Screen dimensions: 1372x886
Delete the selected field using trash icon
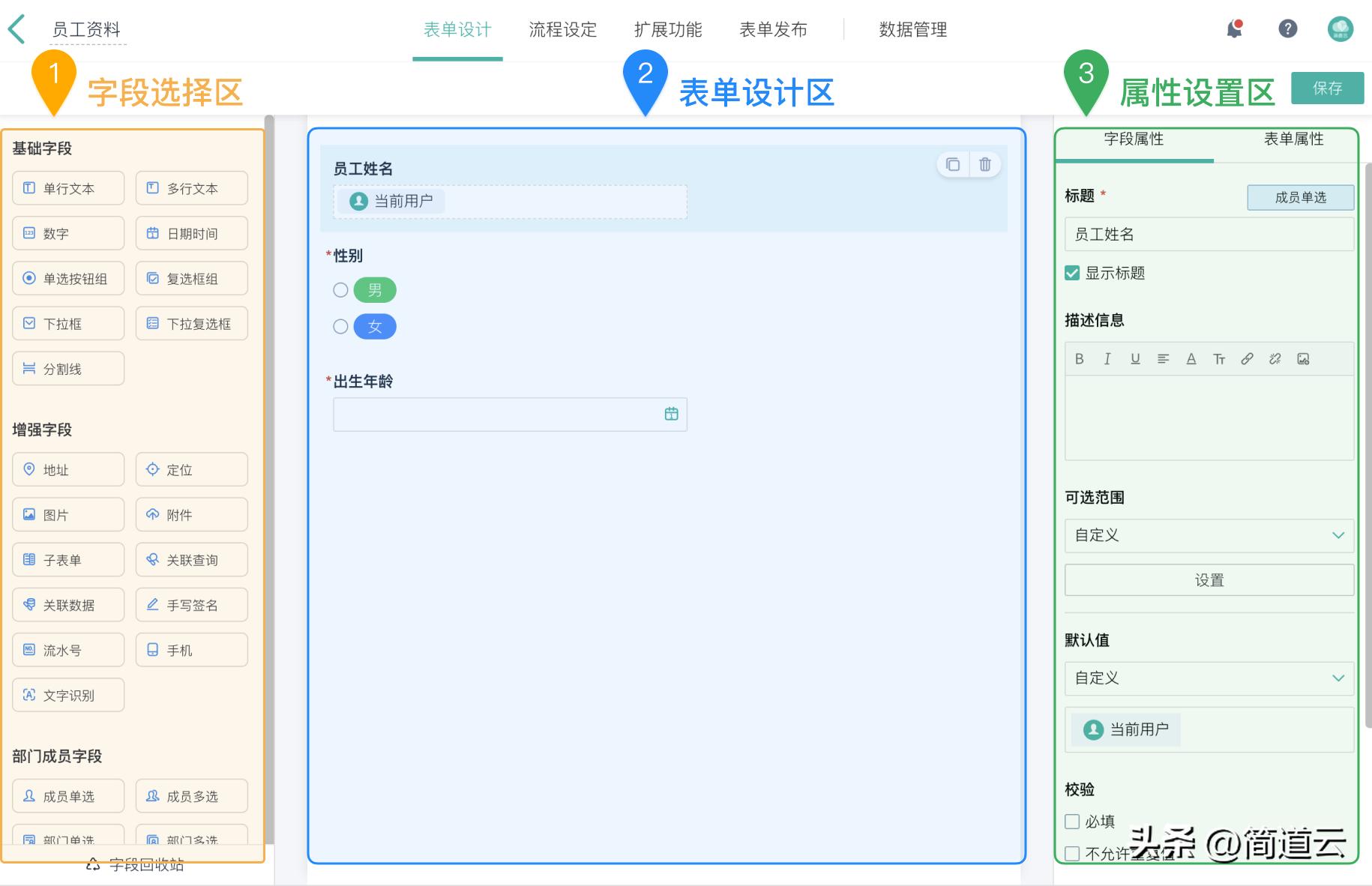point(985,165)
